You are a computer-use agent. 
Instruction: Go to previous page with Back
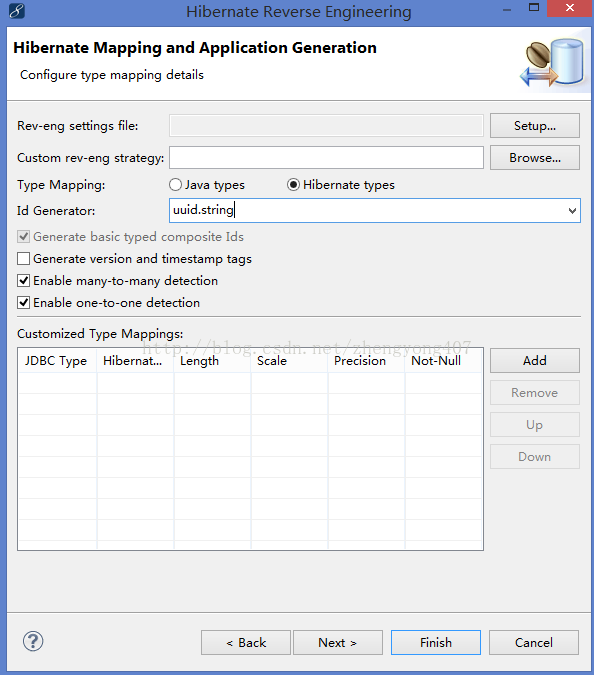point(246,643)
